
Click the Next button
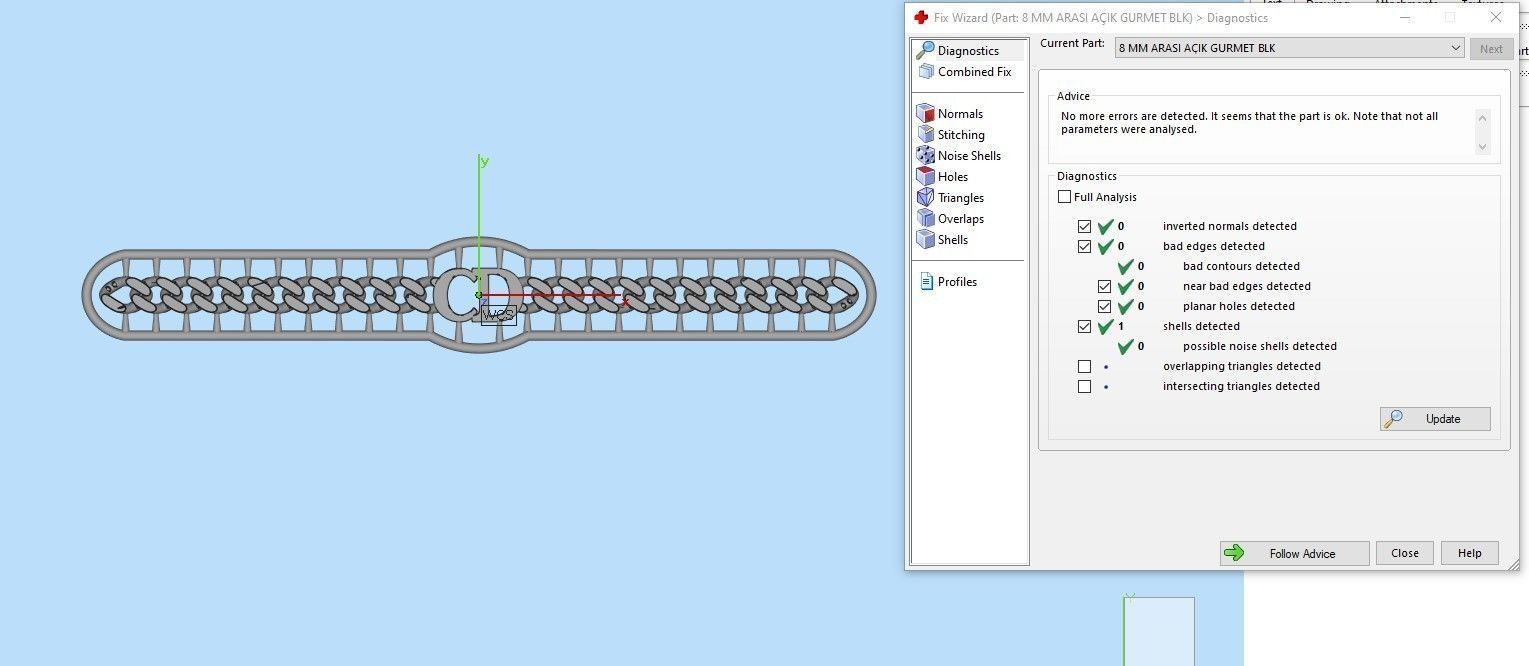[1491, 49]
